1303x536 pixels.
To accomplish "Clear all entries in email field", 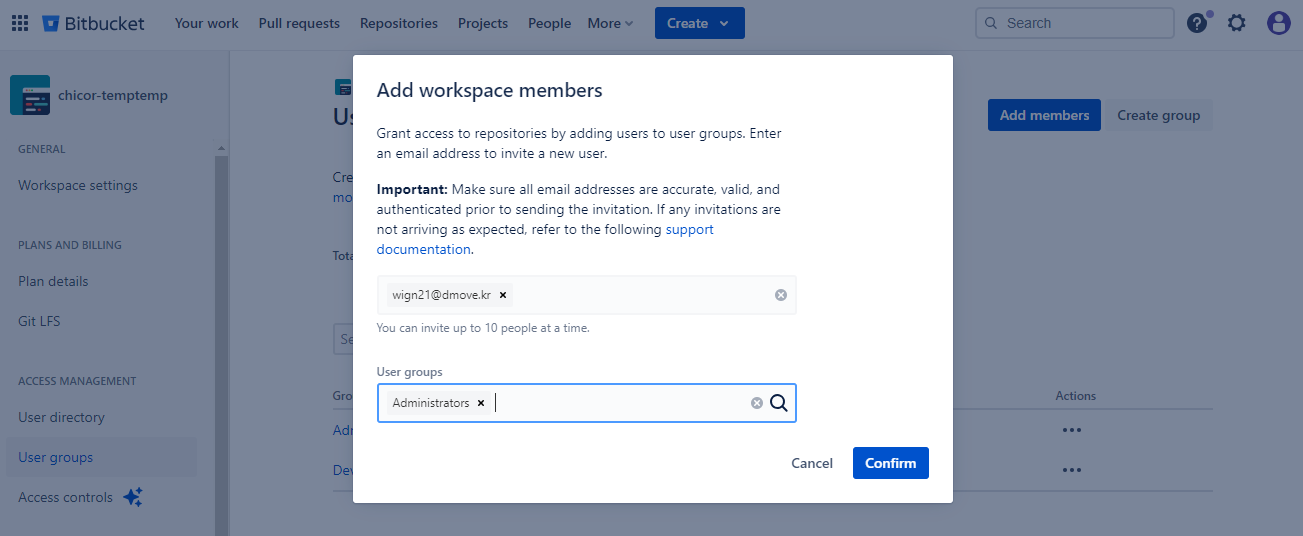I will click(x=781, y=295).
